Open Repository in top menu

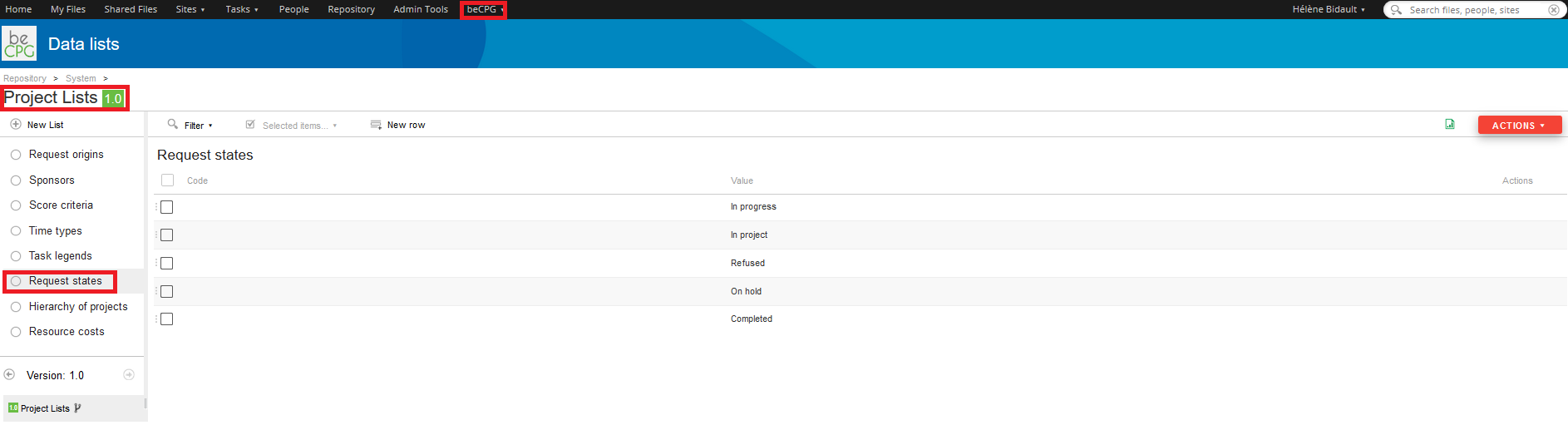click(351, 9)
